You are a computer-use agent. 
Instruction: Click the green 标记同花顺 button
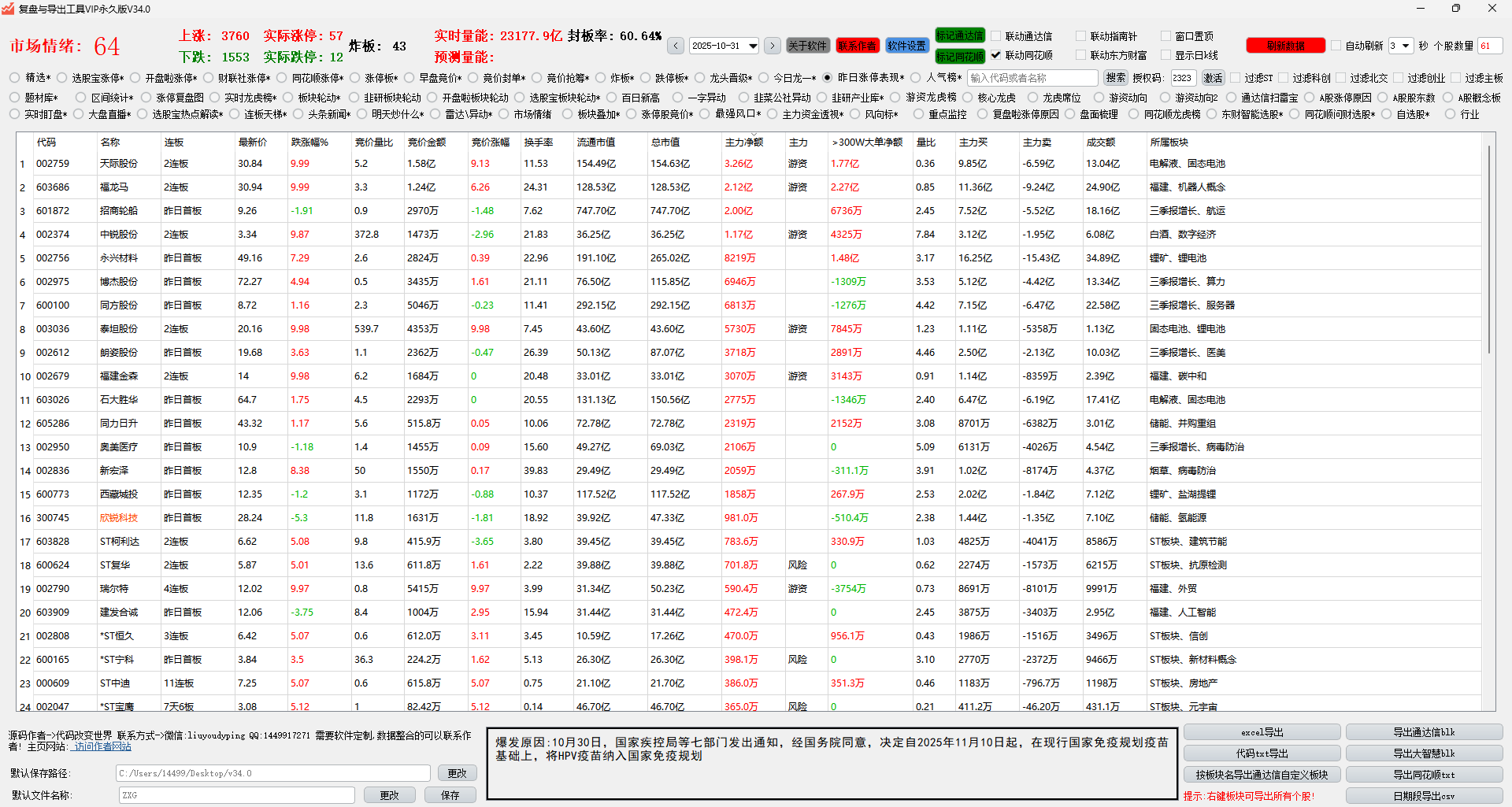coord(960,56)
